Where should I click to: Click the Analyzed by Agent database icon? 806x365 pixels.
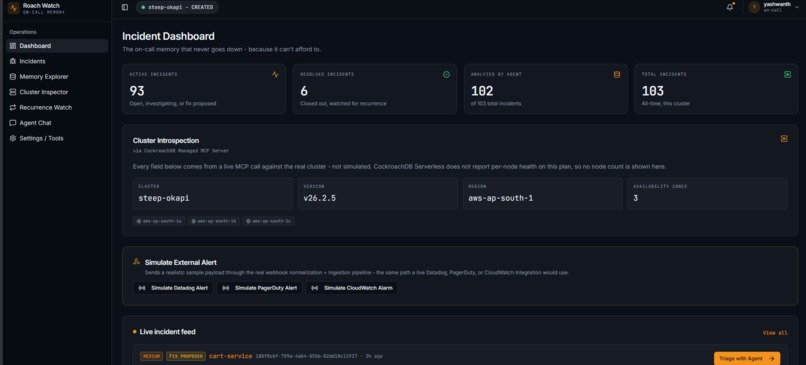pyautogui.click(x=617, y=75)
